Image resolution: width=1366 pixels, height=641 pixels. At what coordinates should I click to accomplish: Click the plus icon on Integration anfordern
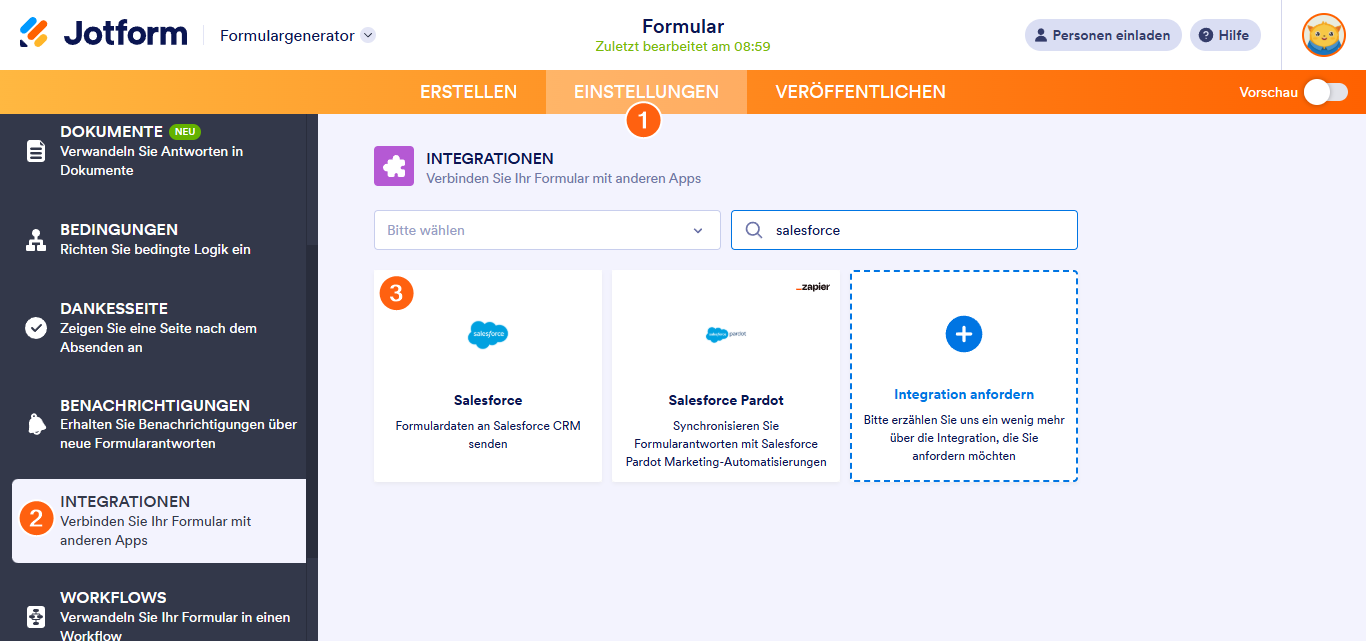(x=963, y=333)
